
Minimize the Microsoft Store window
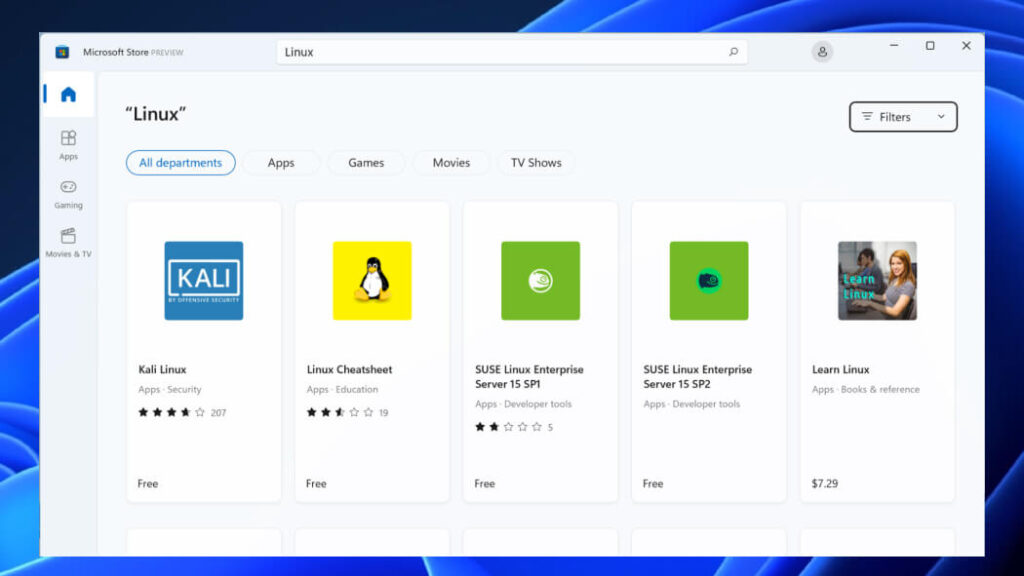(894, 46)
